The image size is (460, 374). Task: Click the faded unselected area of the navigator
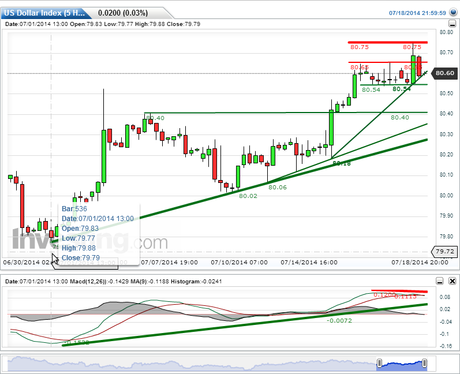[x=192, y=364]
